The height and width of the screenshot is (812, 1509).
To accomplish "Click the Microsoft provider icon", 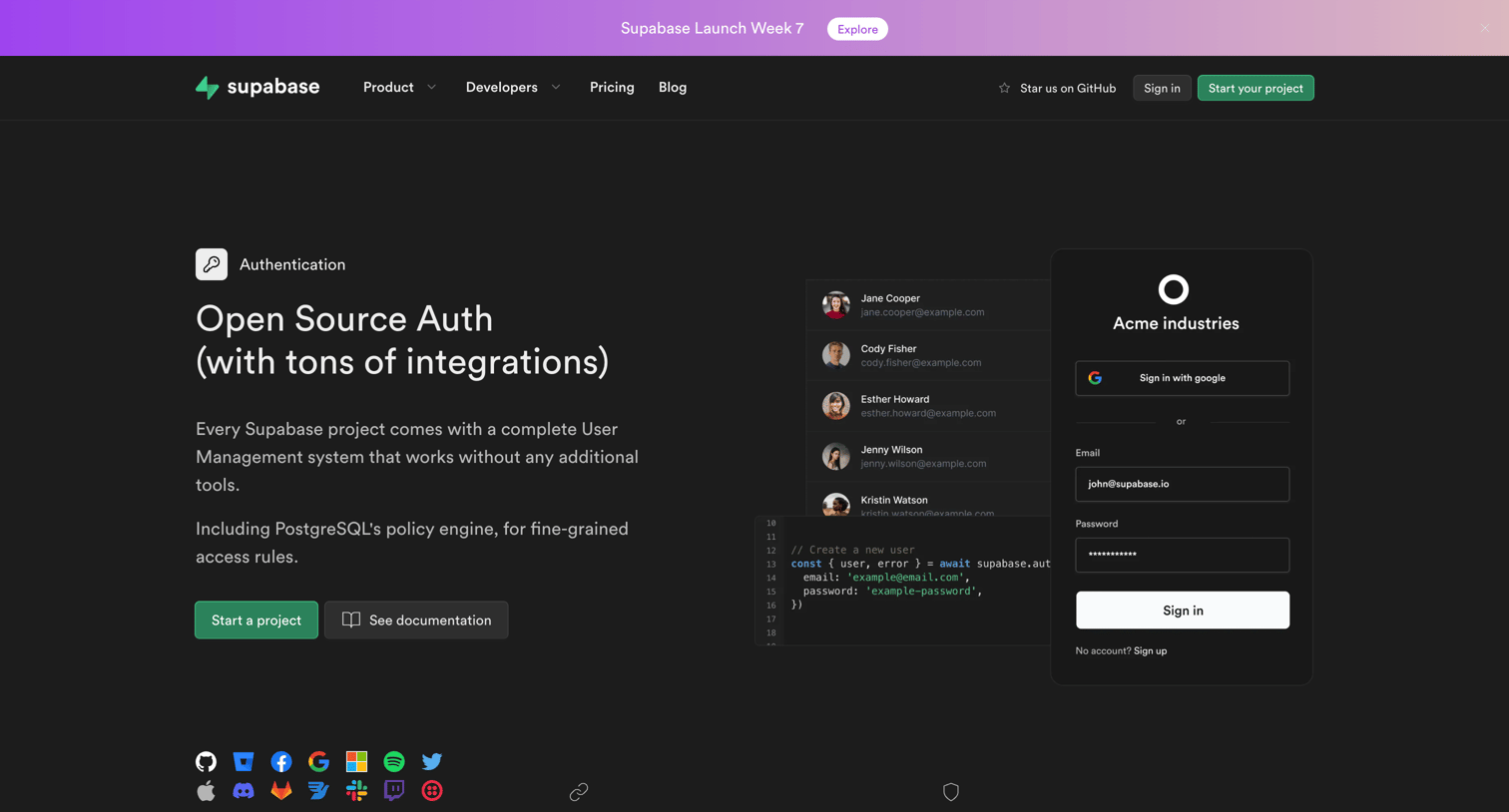I will pos(356,761).
